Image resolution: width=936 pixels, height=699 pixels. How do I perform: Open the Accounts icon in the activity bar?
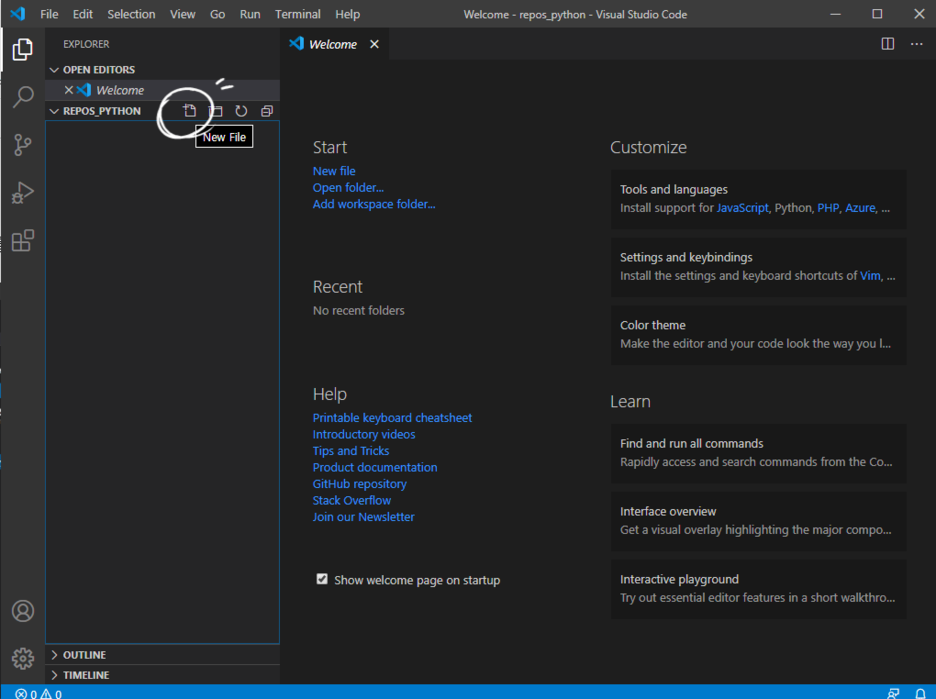[x=23, y=611]
